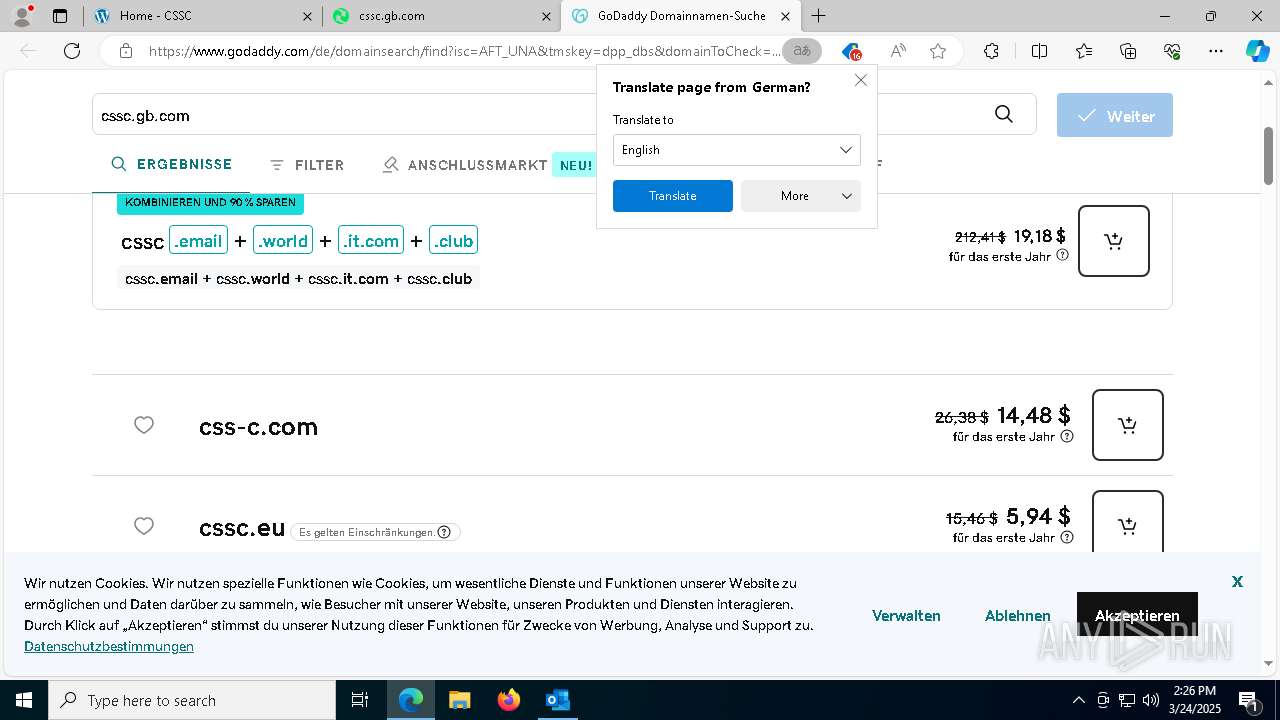
Task: Open the Extensions icon
Action: [x=991, y=51]
